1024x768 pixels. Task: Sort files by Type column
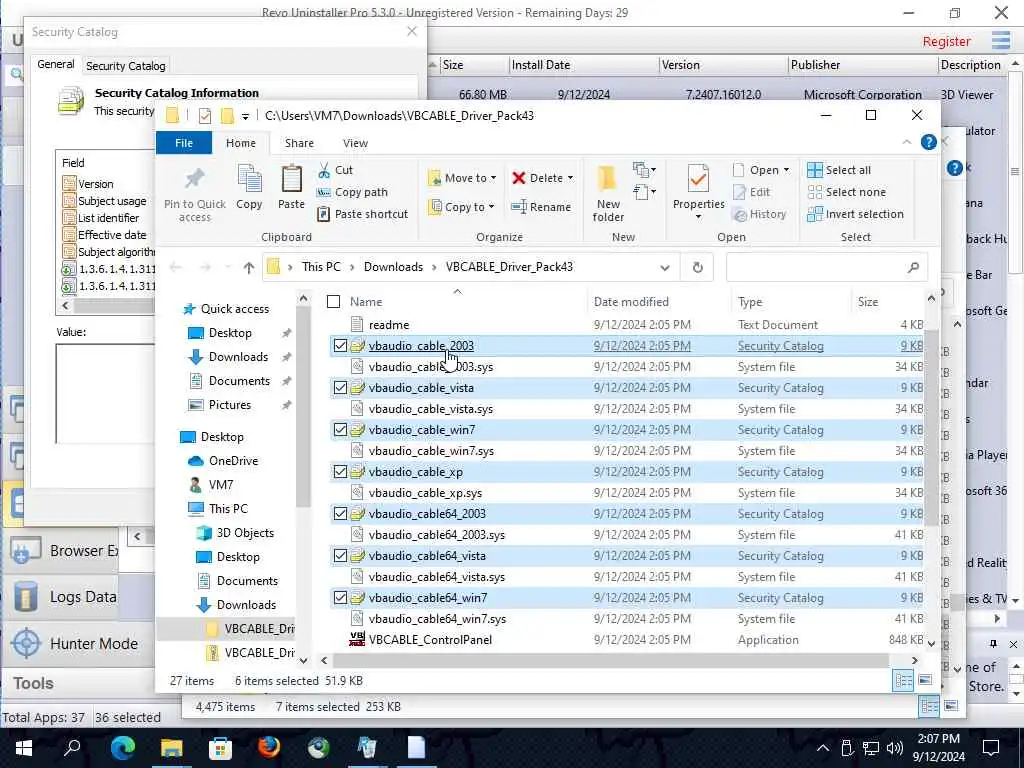pos(790,302)
